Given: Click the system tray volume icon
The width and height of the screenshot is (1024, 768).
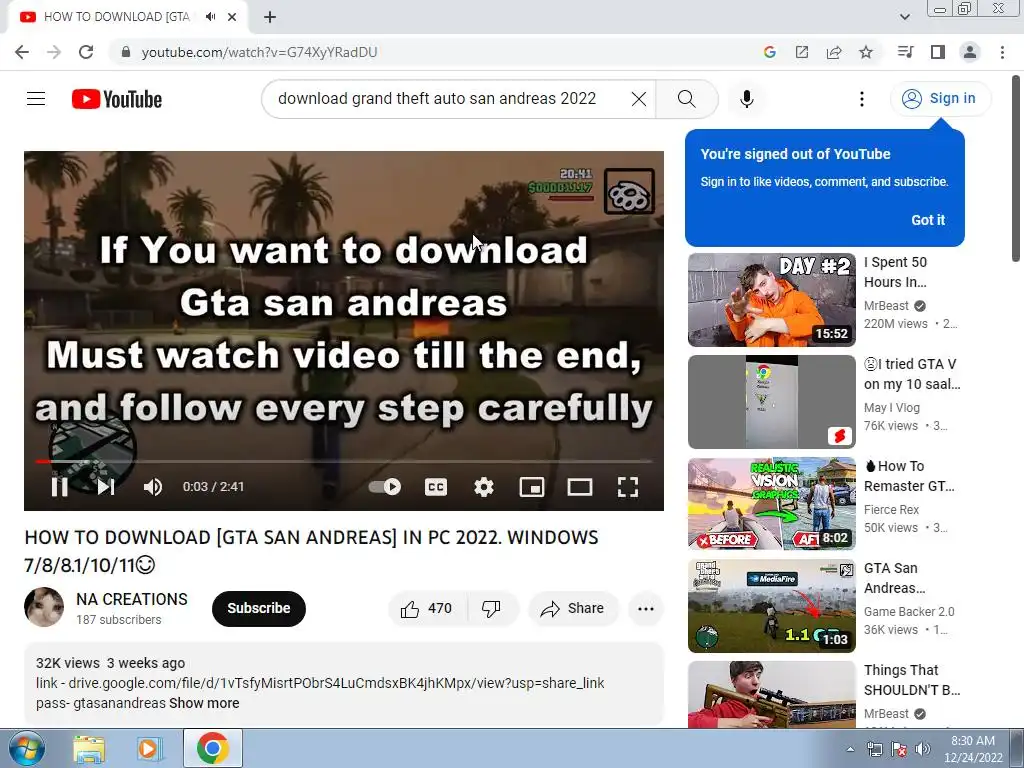Looking at the screenshot, I should [x=923, y=749].
